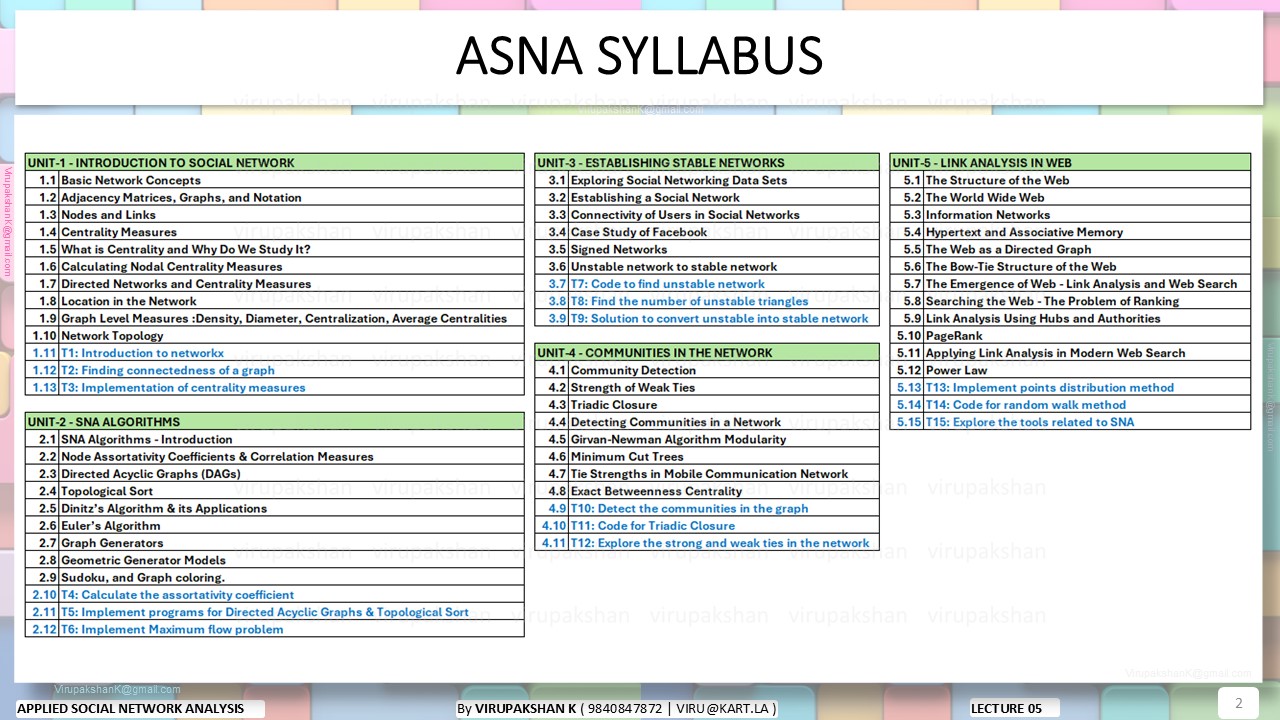Select Detecting Communities in a Network row
This screenshot has height=720, width=1280.
point(707,422)
